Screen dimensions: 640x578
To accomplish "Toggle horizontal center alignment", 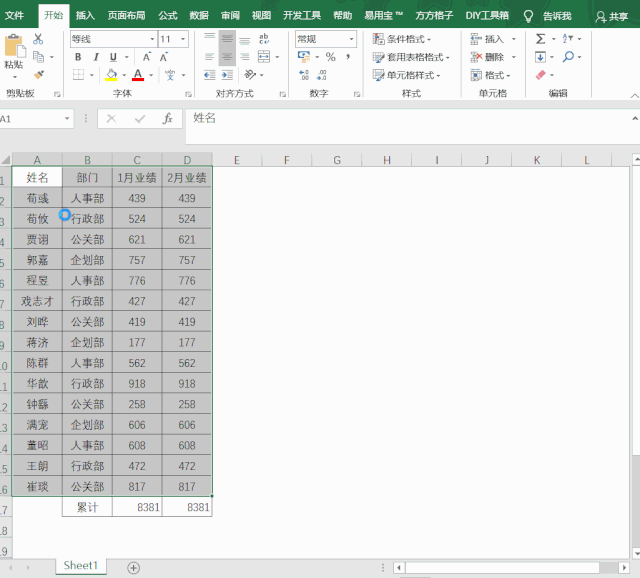I will click(x=227, y=57).
